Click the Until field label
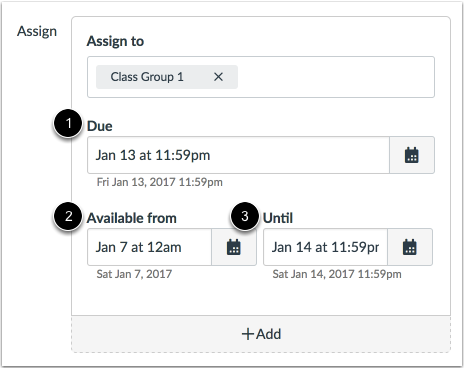 (278, 218)
